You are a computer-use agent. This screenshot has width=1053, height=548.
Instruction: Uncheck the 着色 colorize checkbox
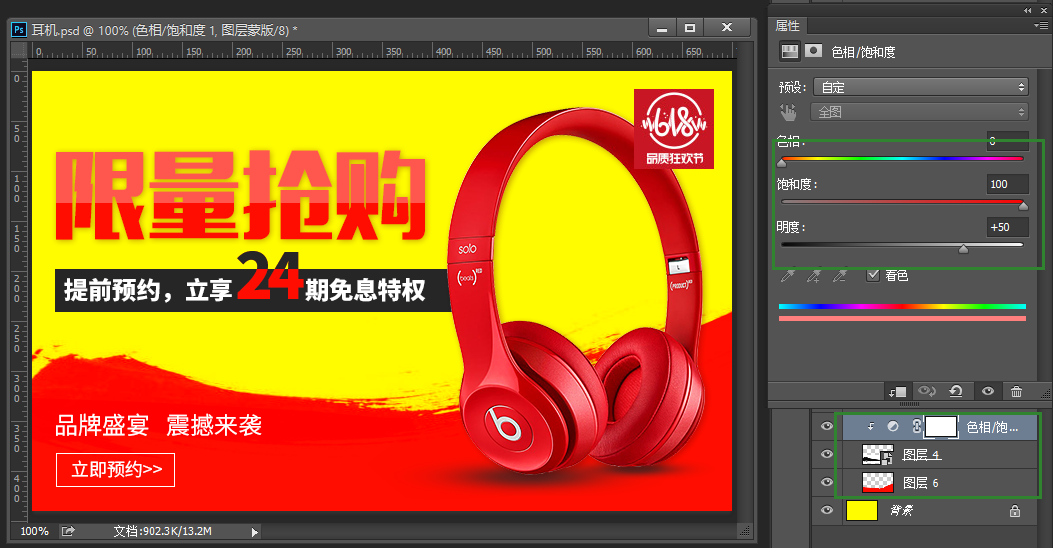(x=873, y=275)
